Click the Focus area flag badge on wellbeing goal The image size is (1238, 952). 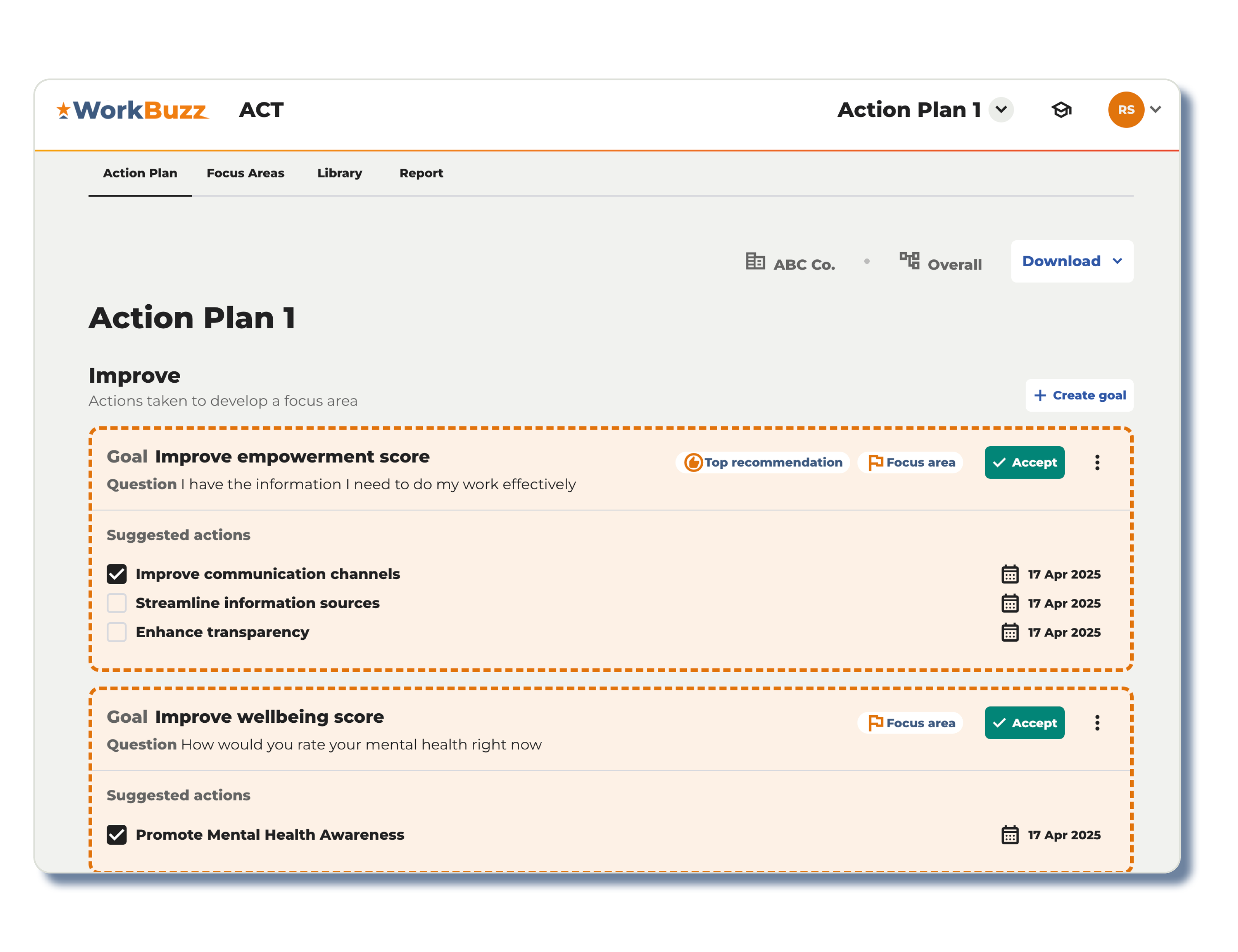pyautogui.click(x=909, y=722)
